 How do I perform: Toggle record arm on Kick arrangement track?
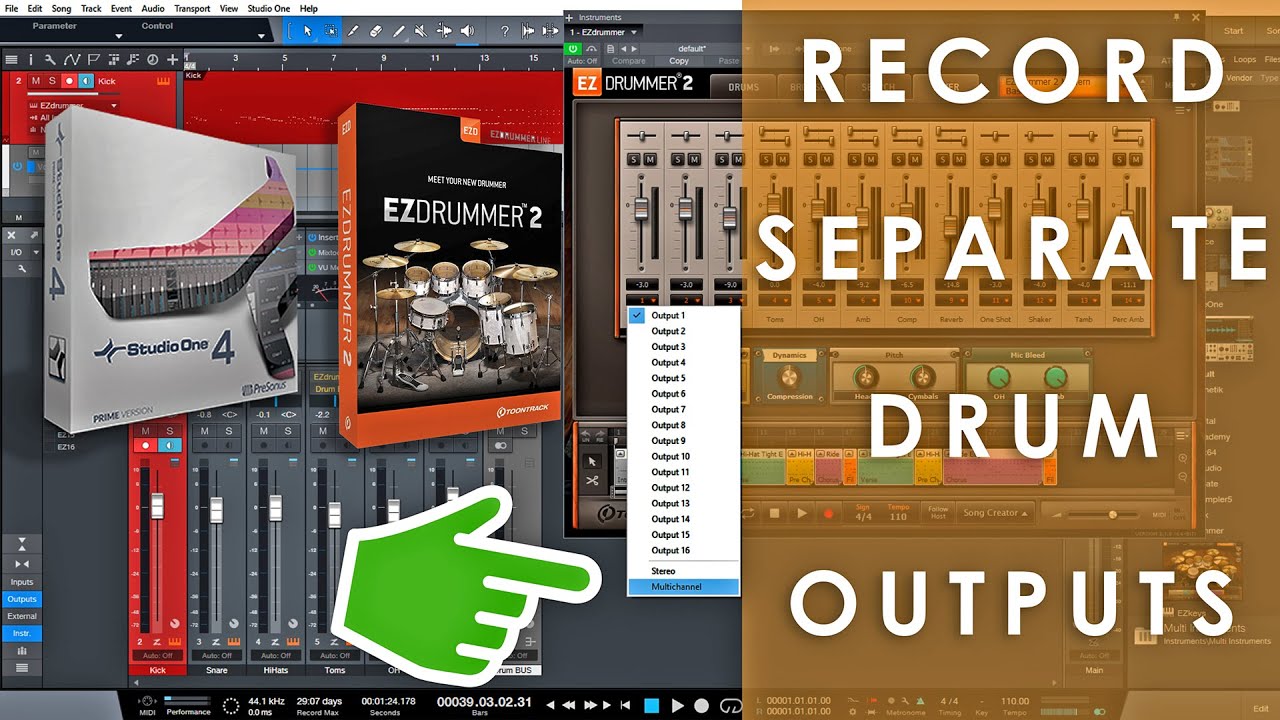[x=69, y=80]
